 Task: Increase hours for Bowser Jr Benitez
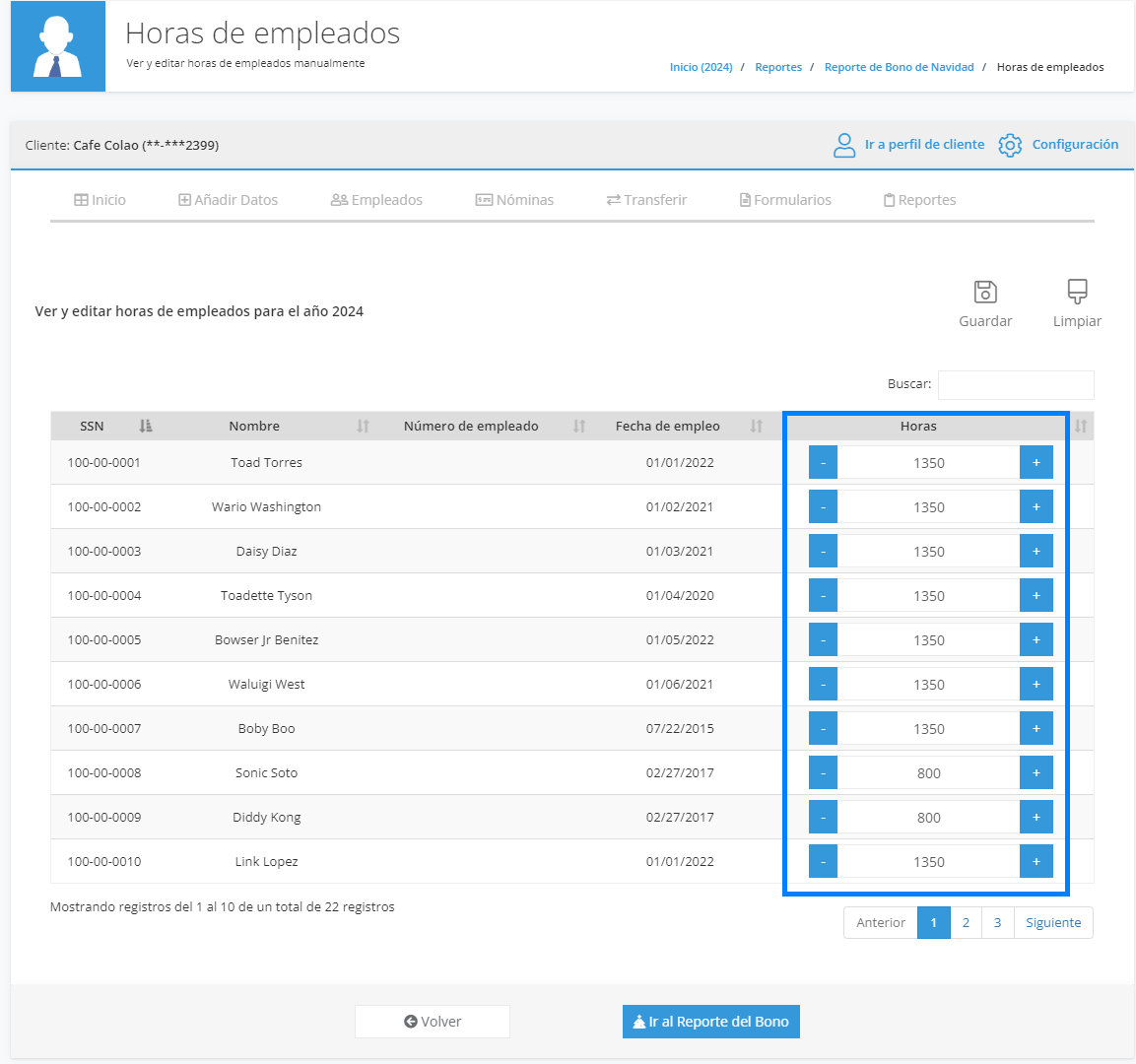[x=1036, y=639]
